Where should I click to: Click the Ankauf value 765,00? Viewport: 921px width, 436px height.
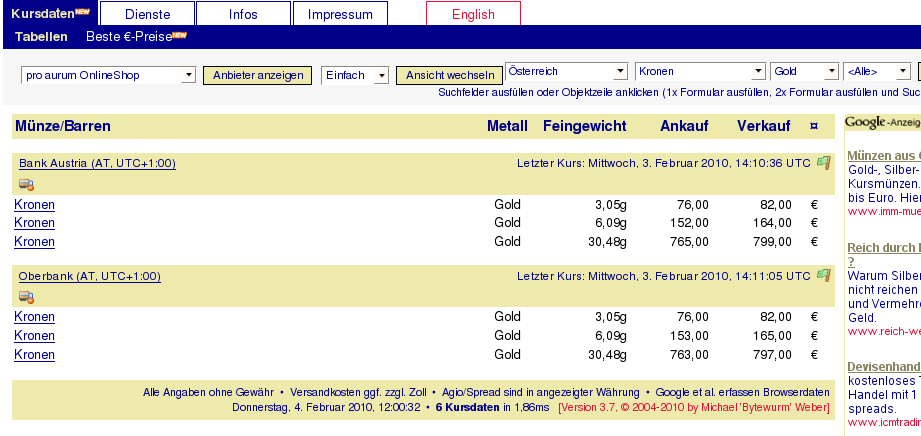pyautogui.click(x=690, y=242)
